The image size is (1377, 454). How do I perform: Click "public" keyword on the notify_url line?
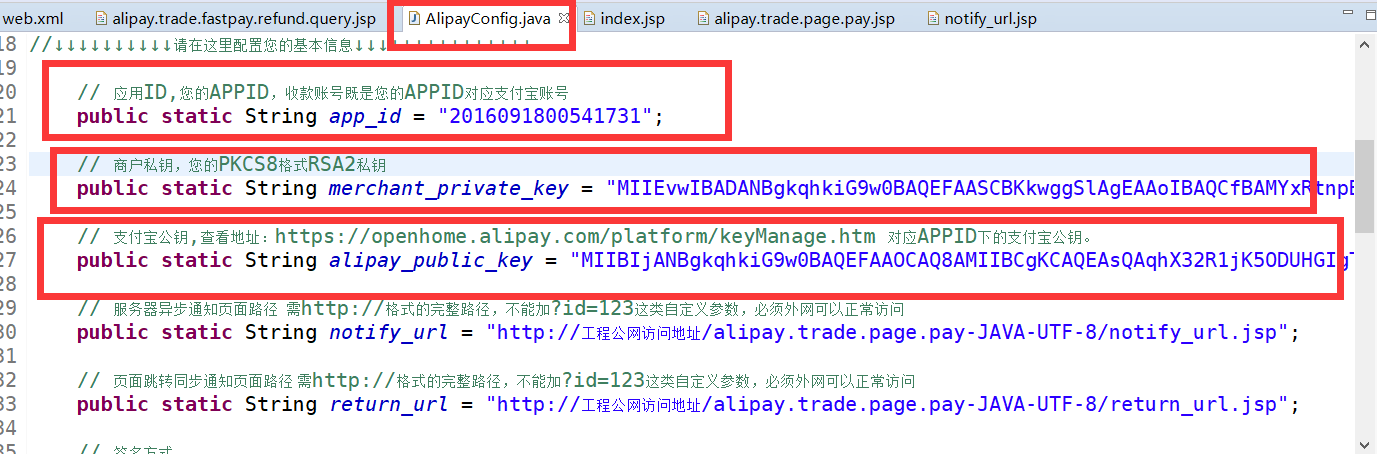click(113, 332)
